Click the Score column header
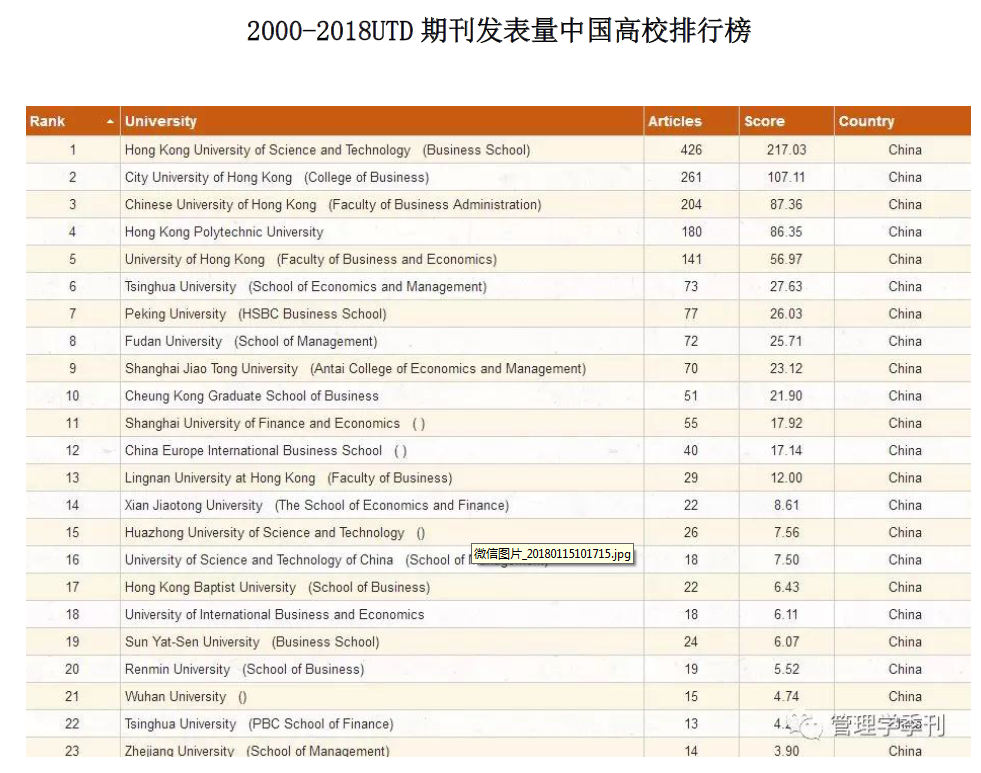The width and height of the screenshot is (981, 773). [x=764, y=122]
